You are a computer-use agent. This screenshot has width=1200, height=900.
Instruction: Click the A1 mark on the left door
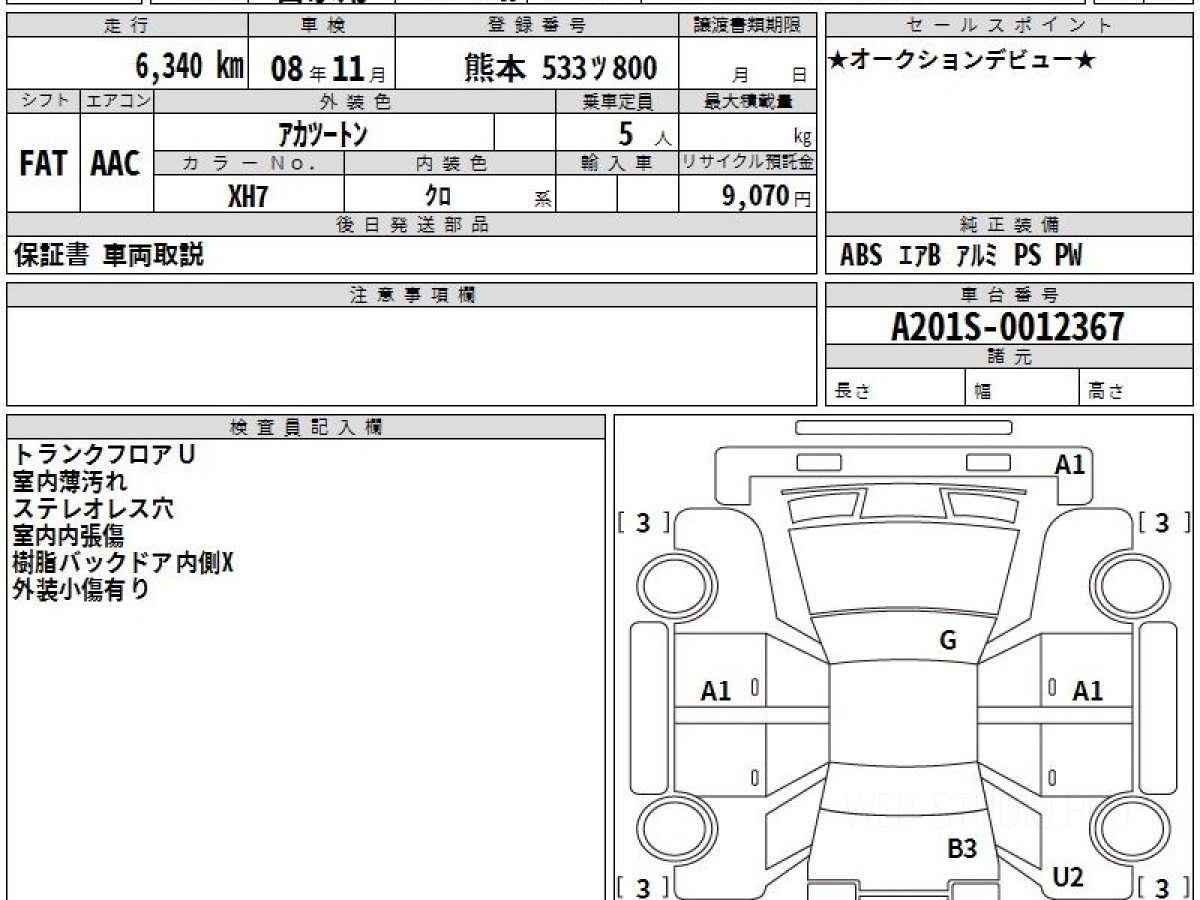pos(716,690)
